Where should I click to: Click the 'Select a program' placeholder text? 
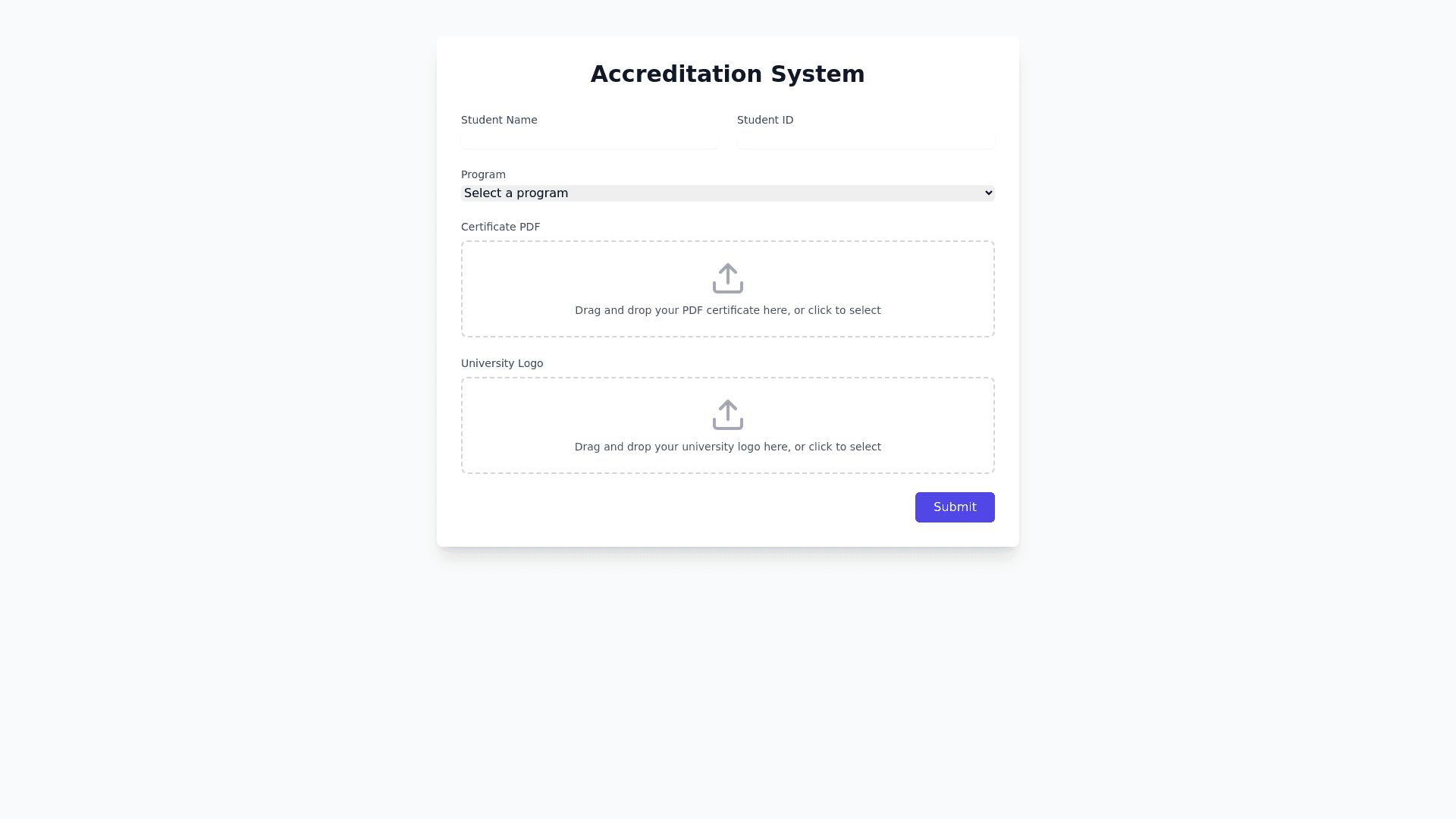516,193
